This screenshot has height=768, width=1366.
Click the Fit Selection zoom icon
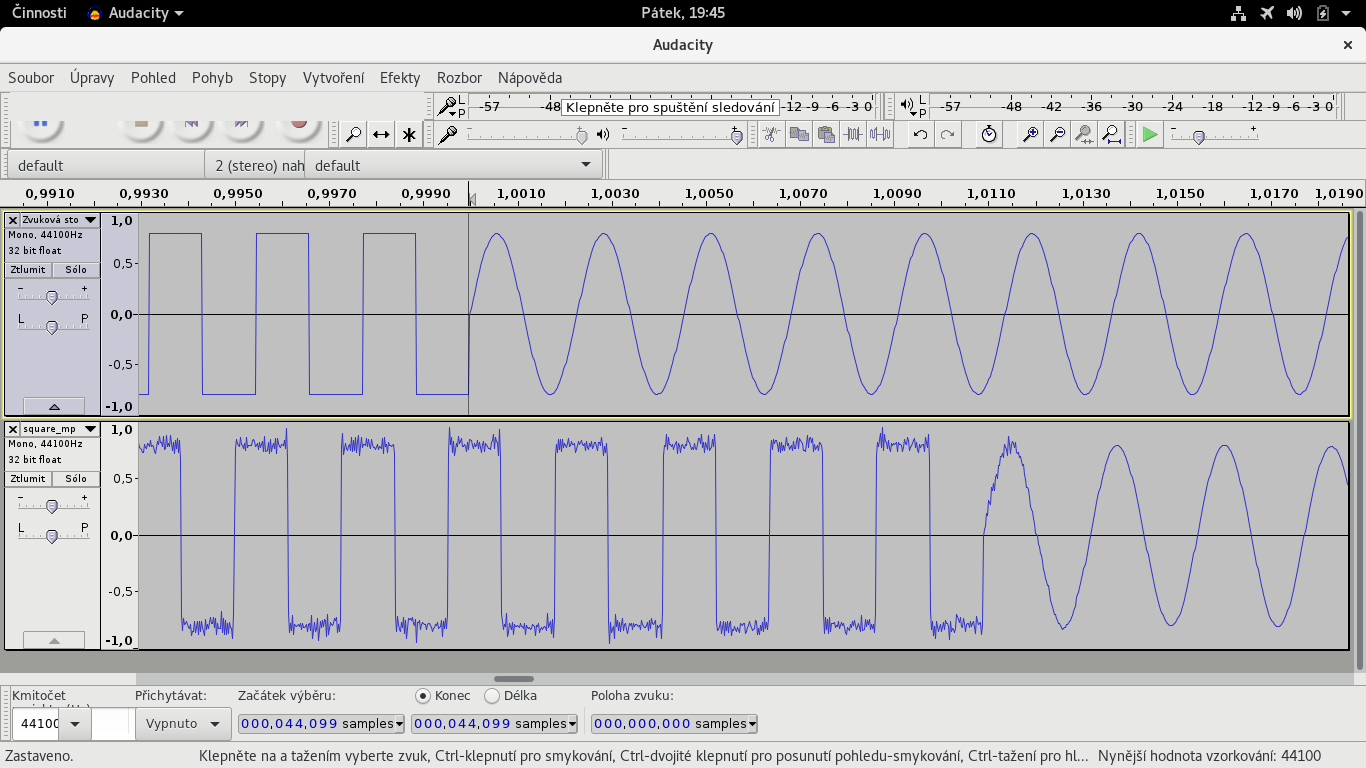click(x=1084, y=134)
